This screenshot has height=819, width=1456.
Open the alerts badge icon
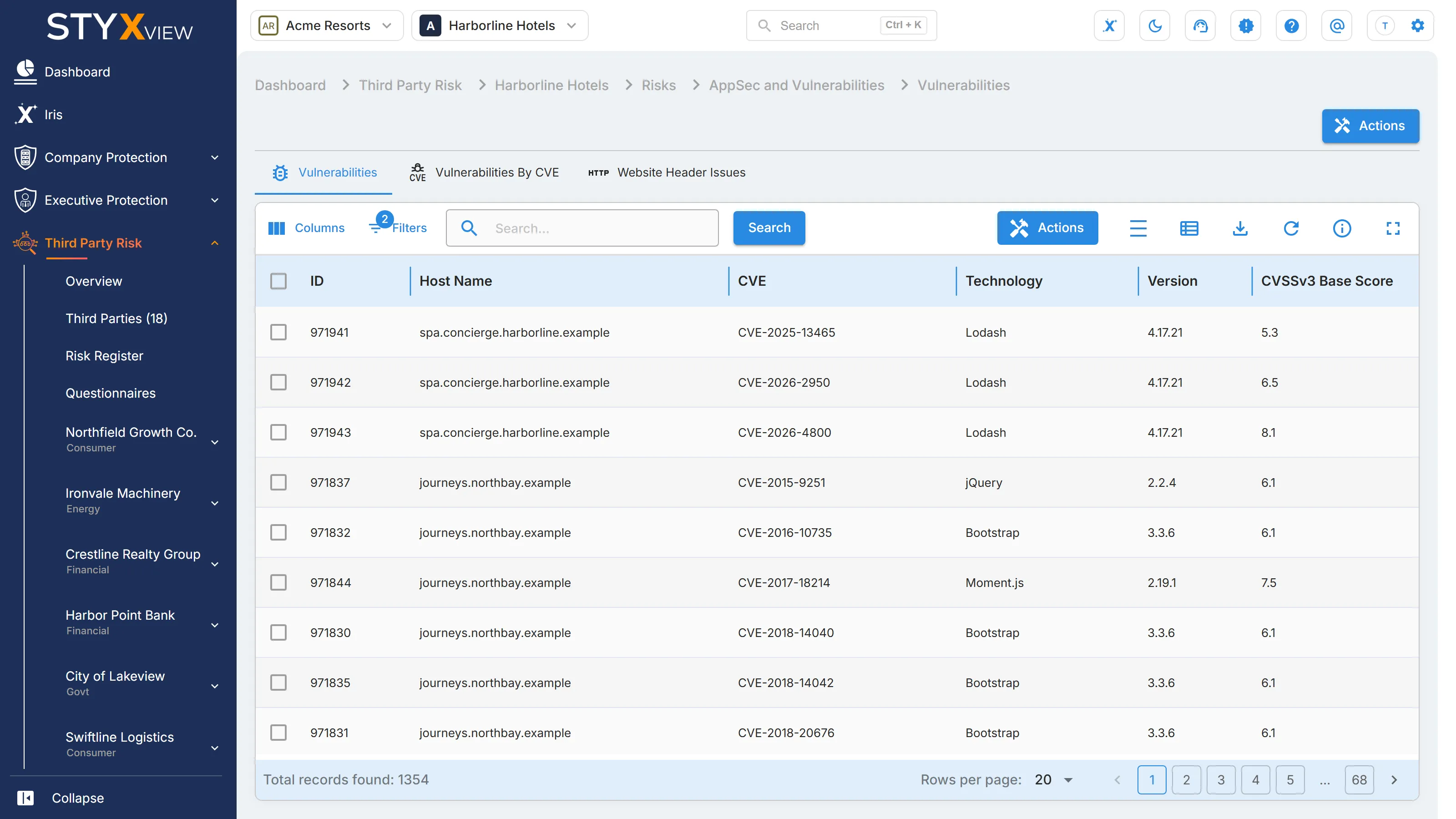pos(1246,25)
